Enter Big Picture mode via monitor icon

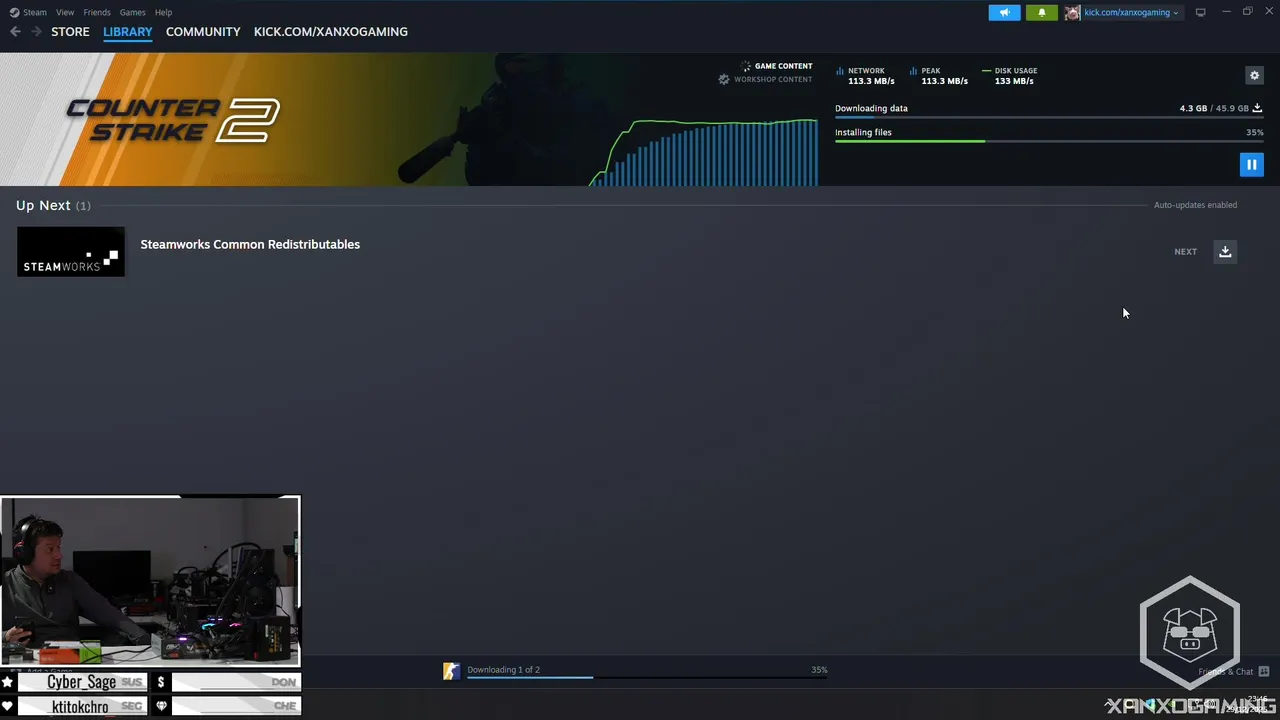click(1200, 12)
